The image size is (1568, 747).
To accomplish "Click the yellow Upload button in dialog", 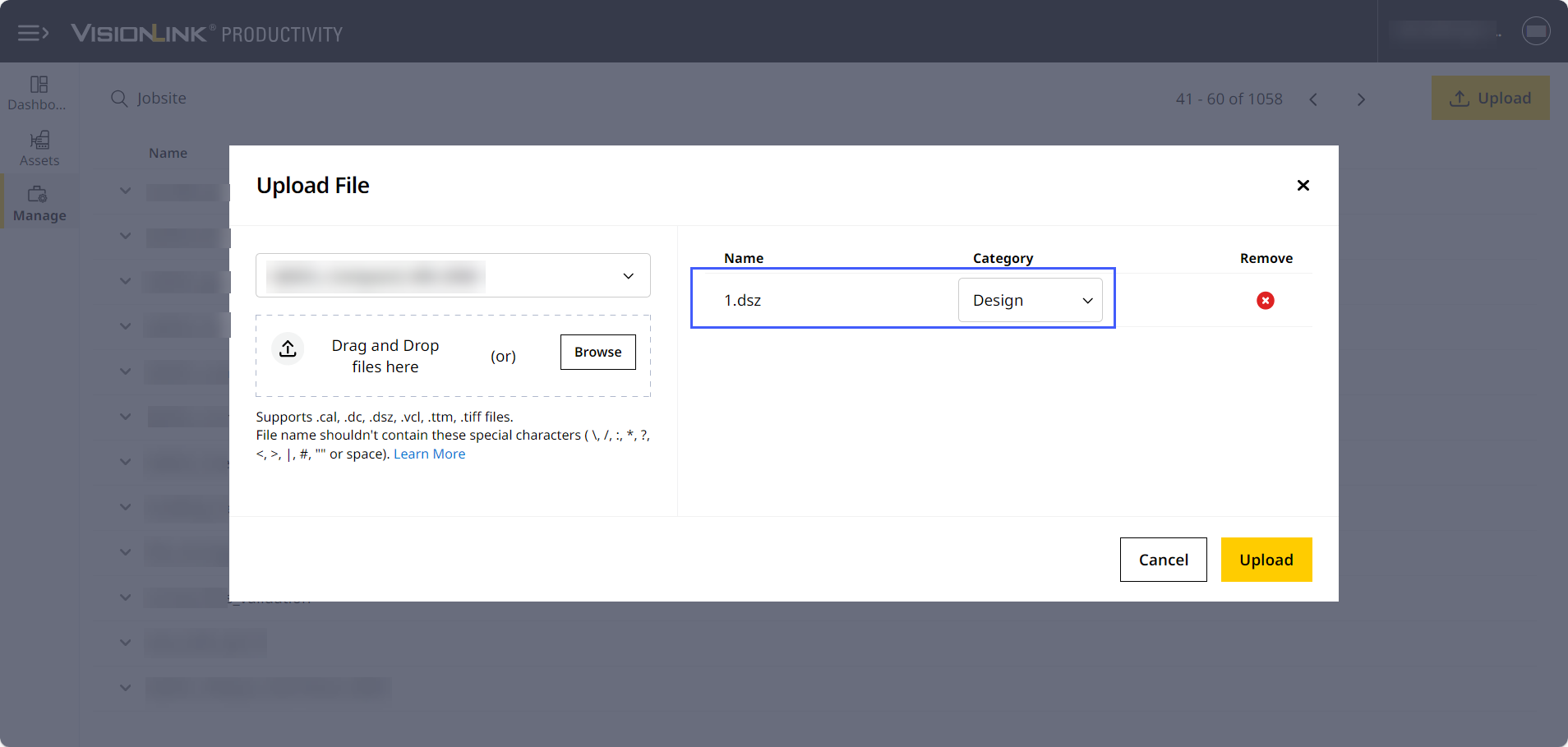I will (x=1266, y=560).
